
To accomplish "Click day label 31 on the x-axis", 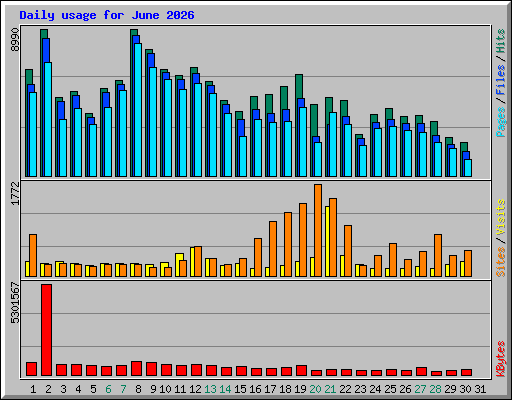I will [x=480, y=389].
